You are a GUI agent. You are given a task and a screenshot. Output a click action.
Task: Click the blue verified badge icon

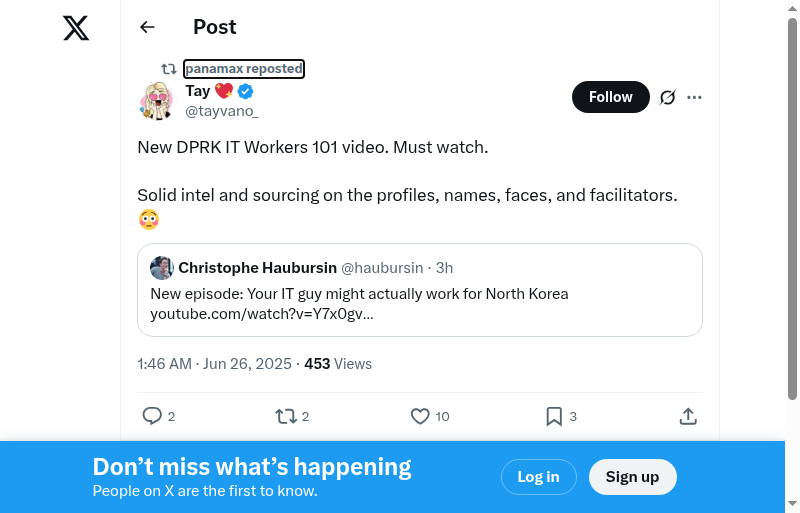(245, 92)
